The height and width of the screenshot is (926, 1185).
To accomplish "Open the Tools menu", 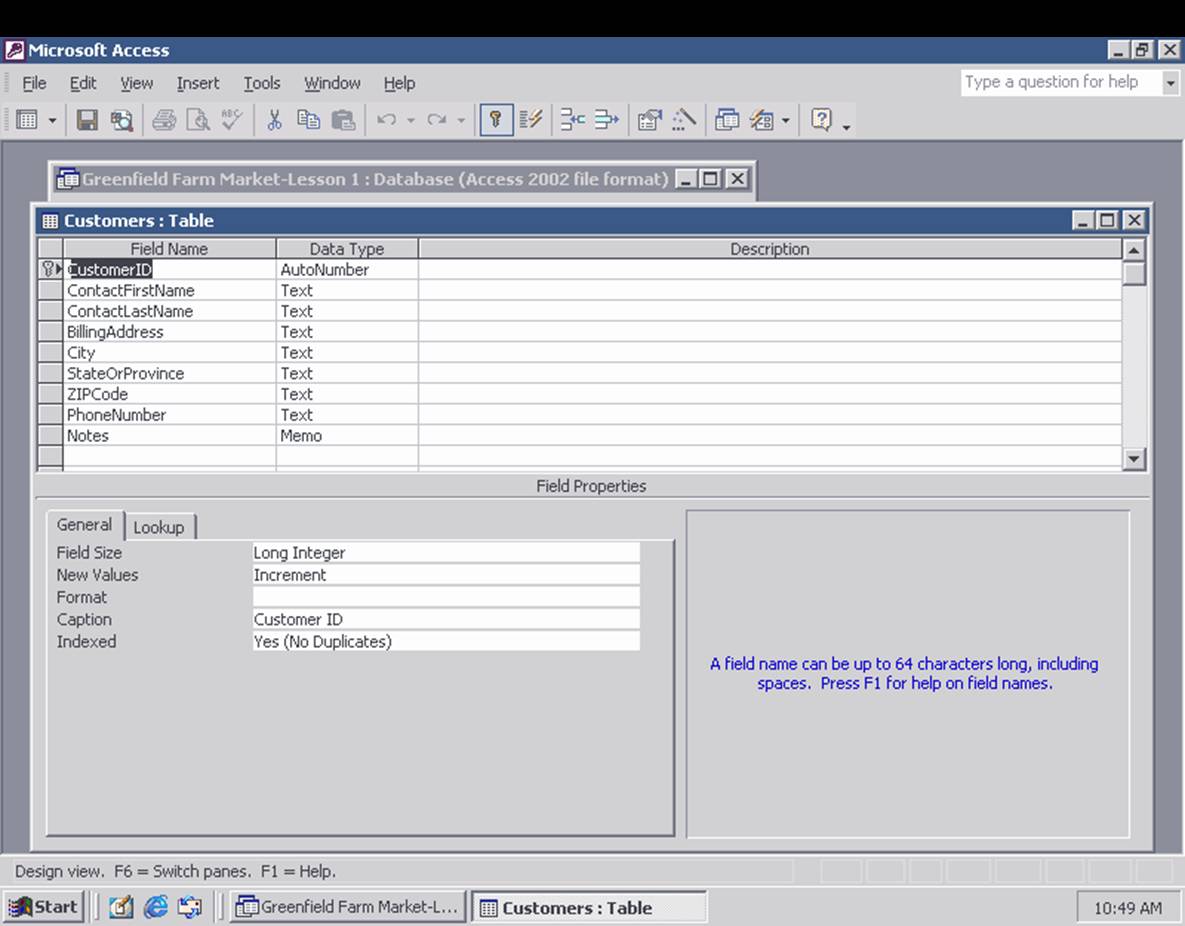I will (261, 83).
